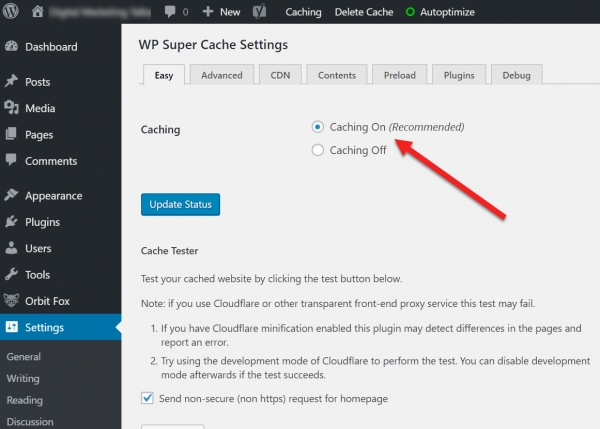Open Appearance menu item
600x429 pixels.
click(x=54, y=196)
